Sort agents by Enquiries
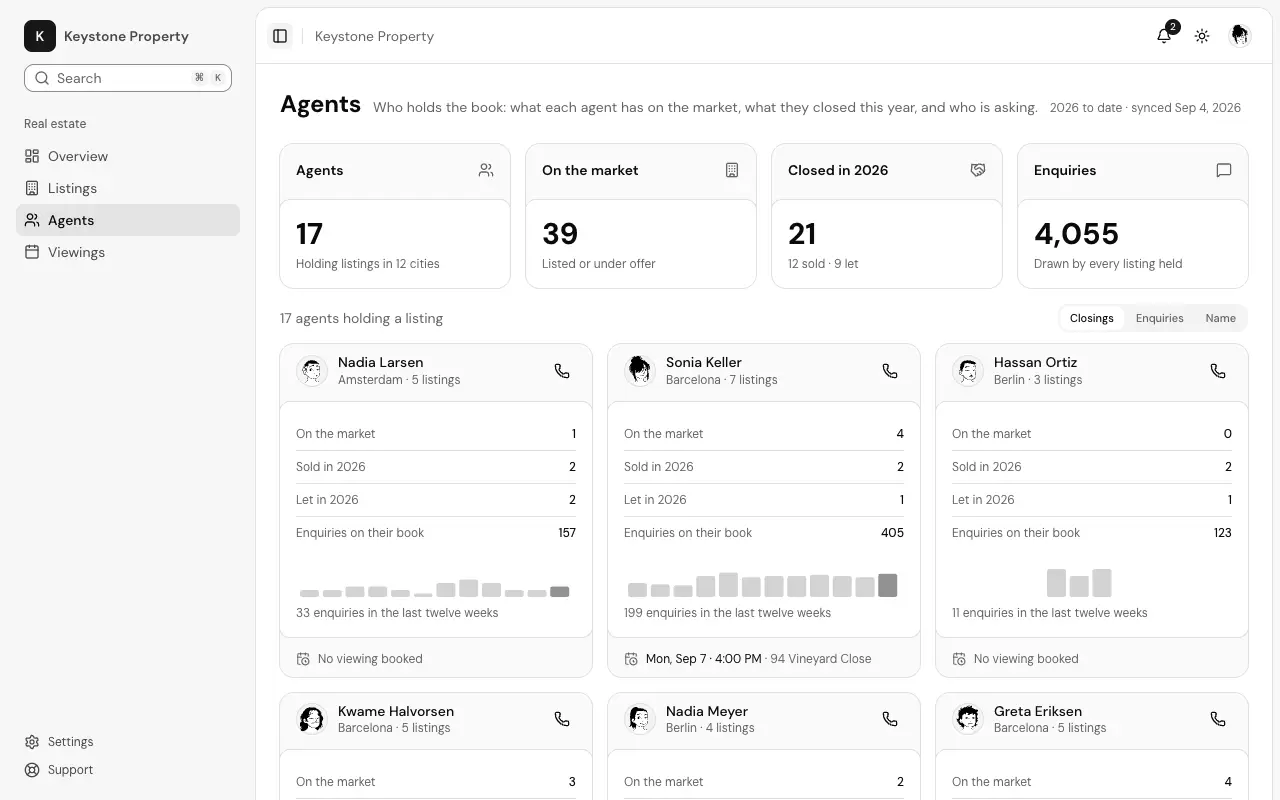The image size is (1280, 800). coord(1159,318)
